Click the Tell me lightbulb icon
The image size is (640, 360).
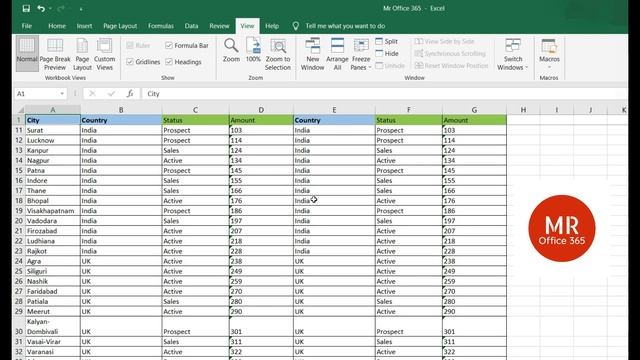(296, 26)
